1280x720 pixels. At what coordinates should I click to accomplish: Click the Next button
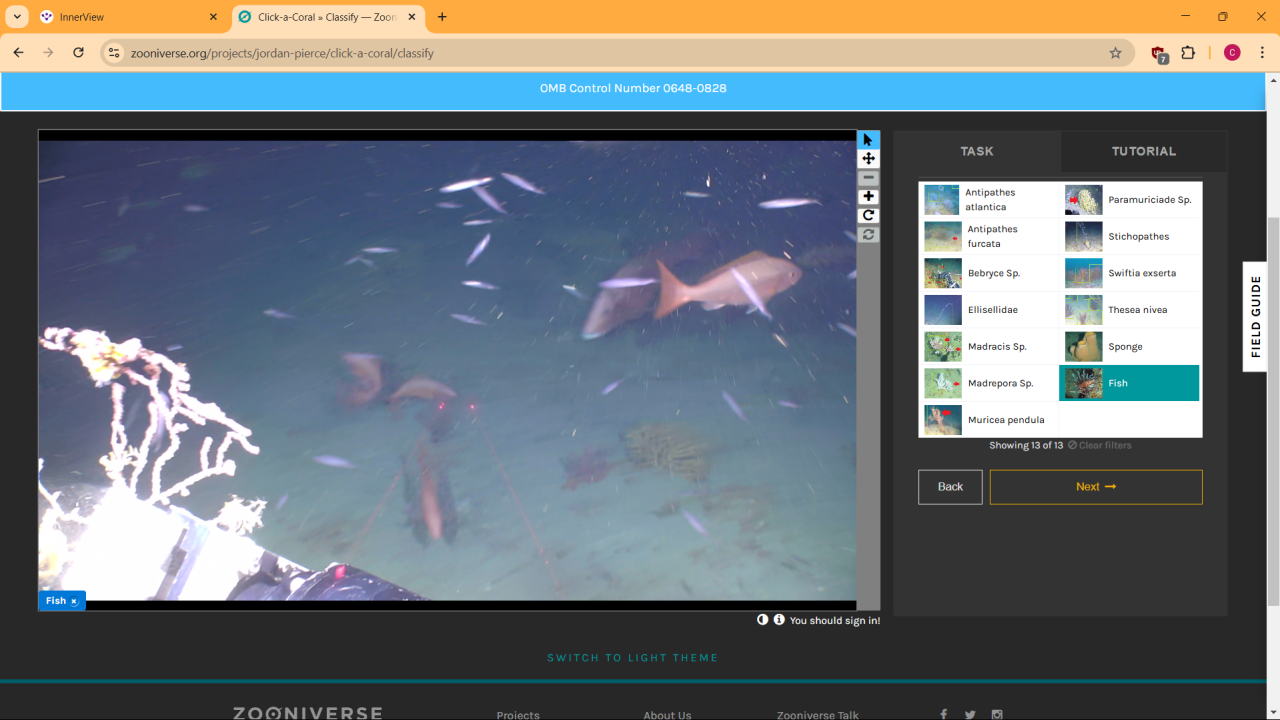1096,487
